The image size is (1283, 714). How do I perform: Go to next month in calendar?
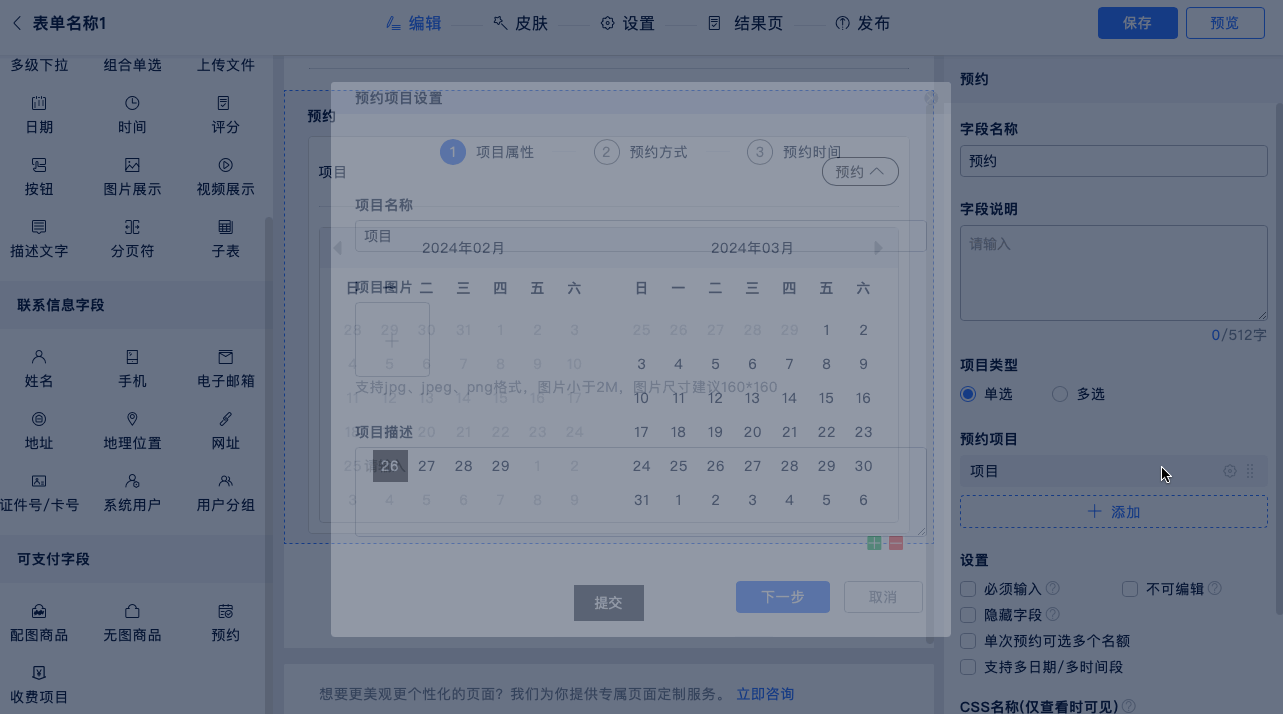[x=878, y=248]
